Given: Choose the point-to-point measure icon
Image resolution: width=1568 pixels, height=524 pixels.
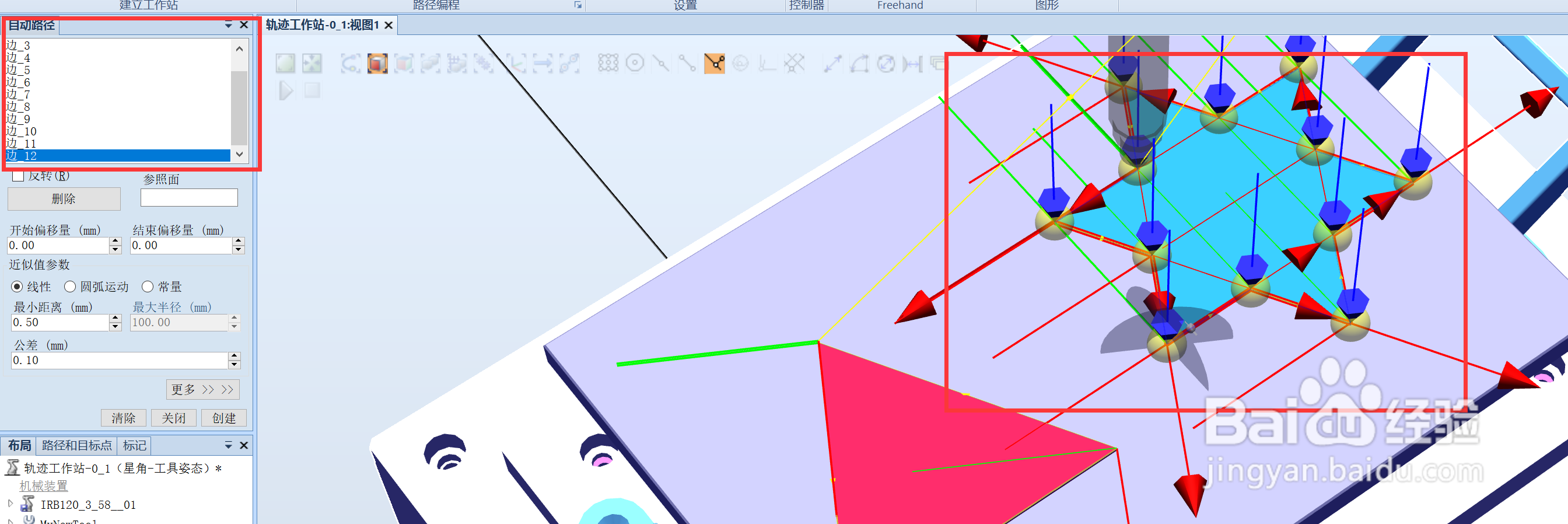Looking at the screenshot, I should coord(832,63).
